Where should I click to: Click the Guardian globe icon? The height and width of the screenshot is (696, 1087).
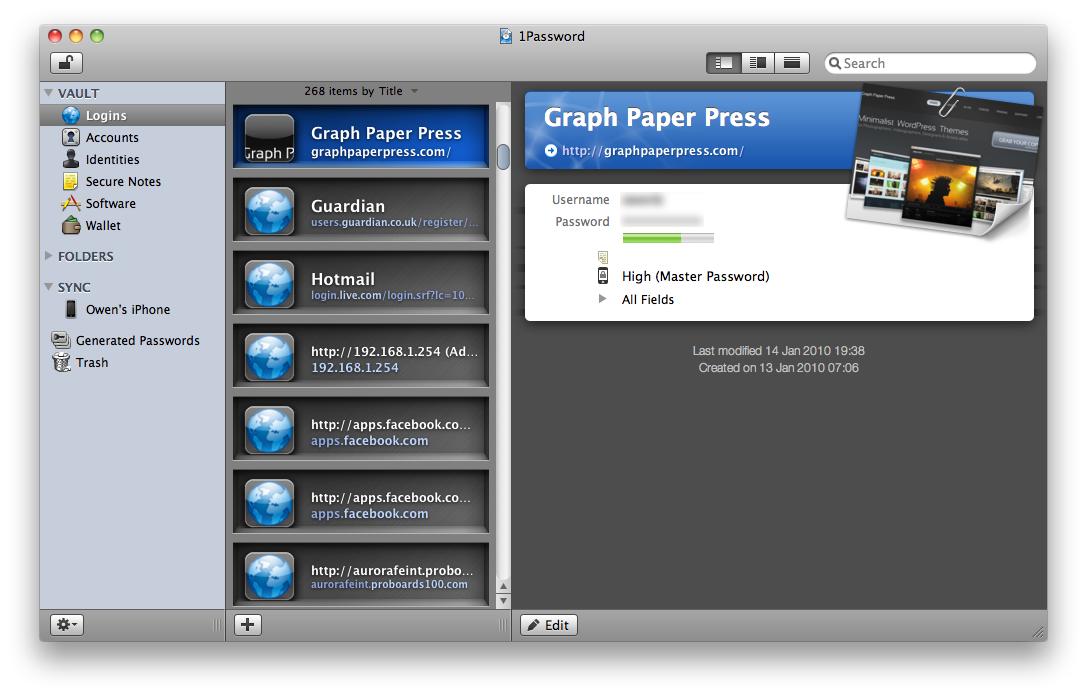[x=270, y=211]
